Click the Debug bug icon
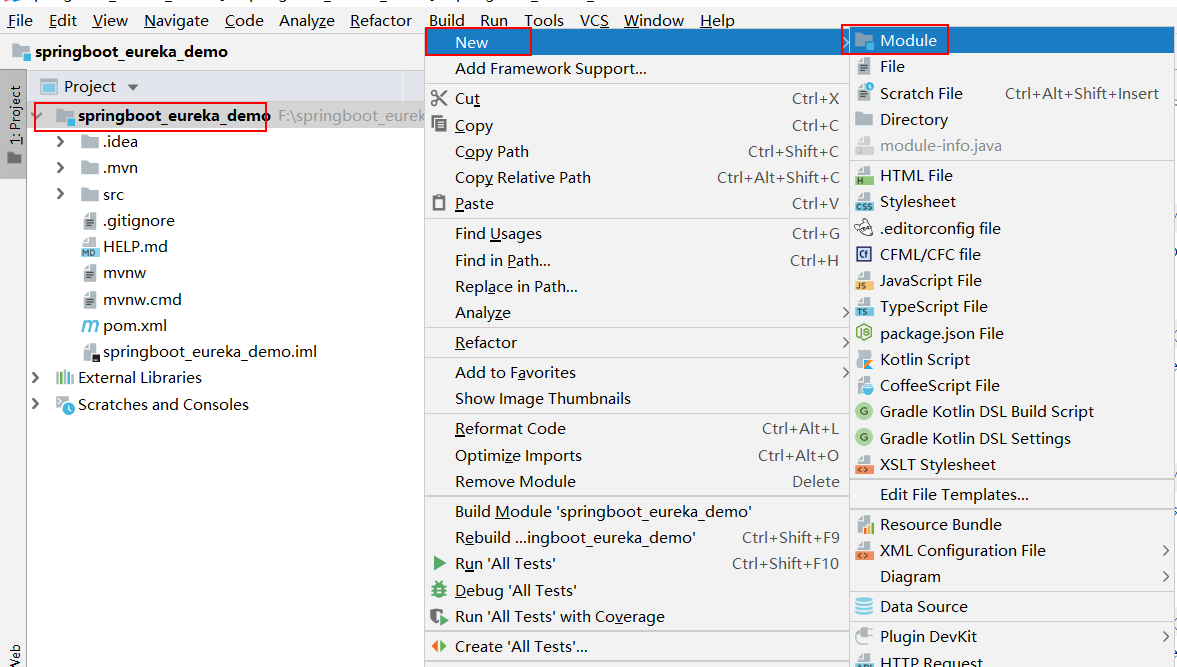 [x=439, y=590]
